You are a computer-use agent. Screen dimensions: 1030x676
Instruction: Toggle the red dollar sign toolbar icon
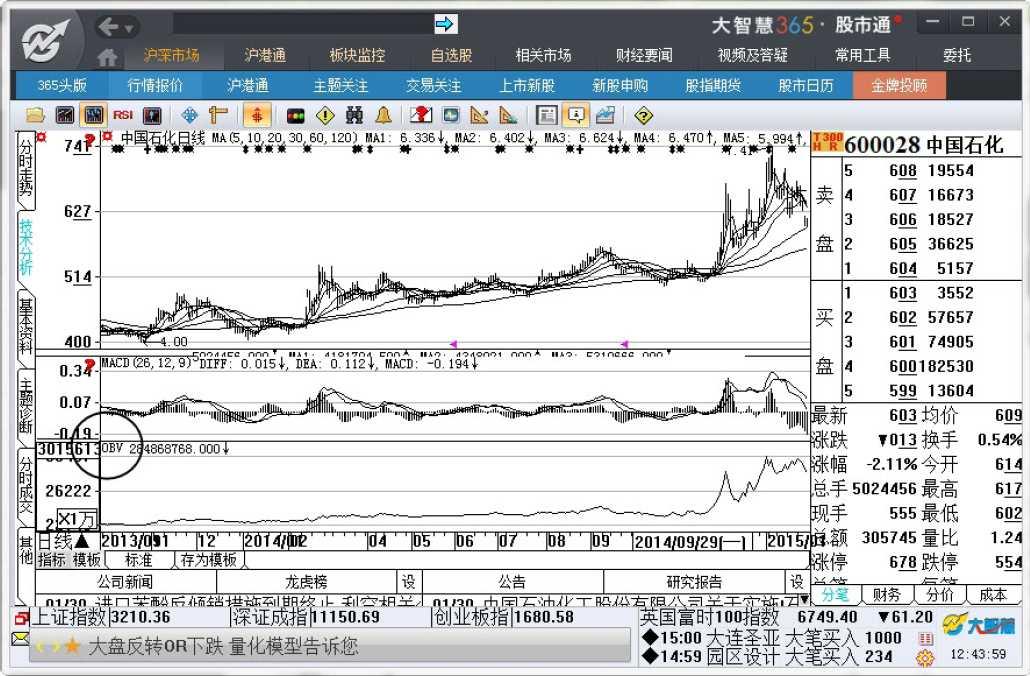[257, 116]
